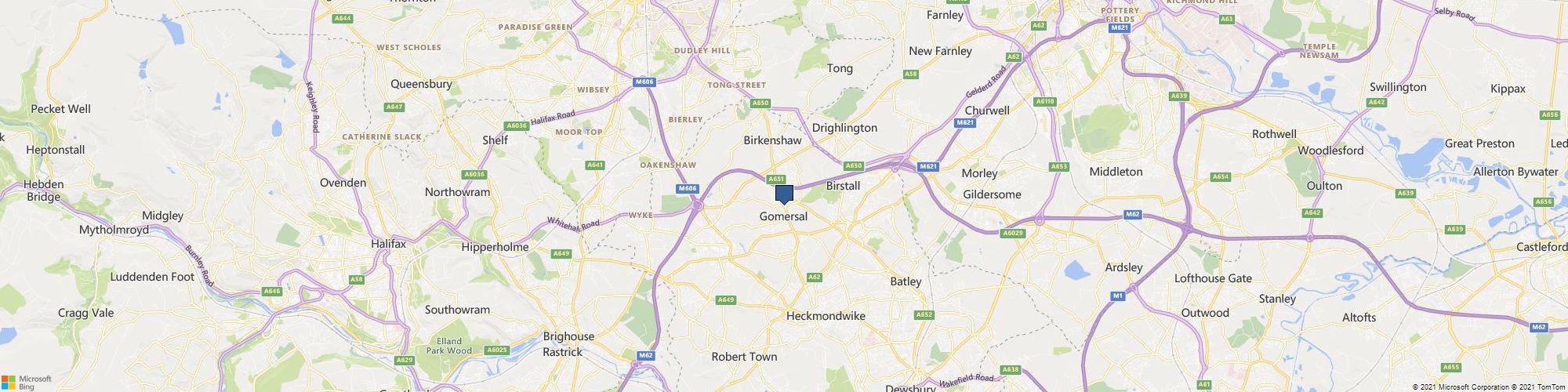Click the Rothwell place label
The width and height of the screenshot is (1568, 392).
tap(1274, 134)
